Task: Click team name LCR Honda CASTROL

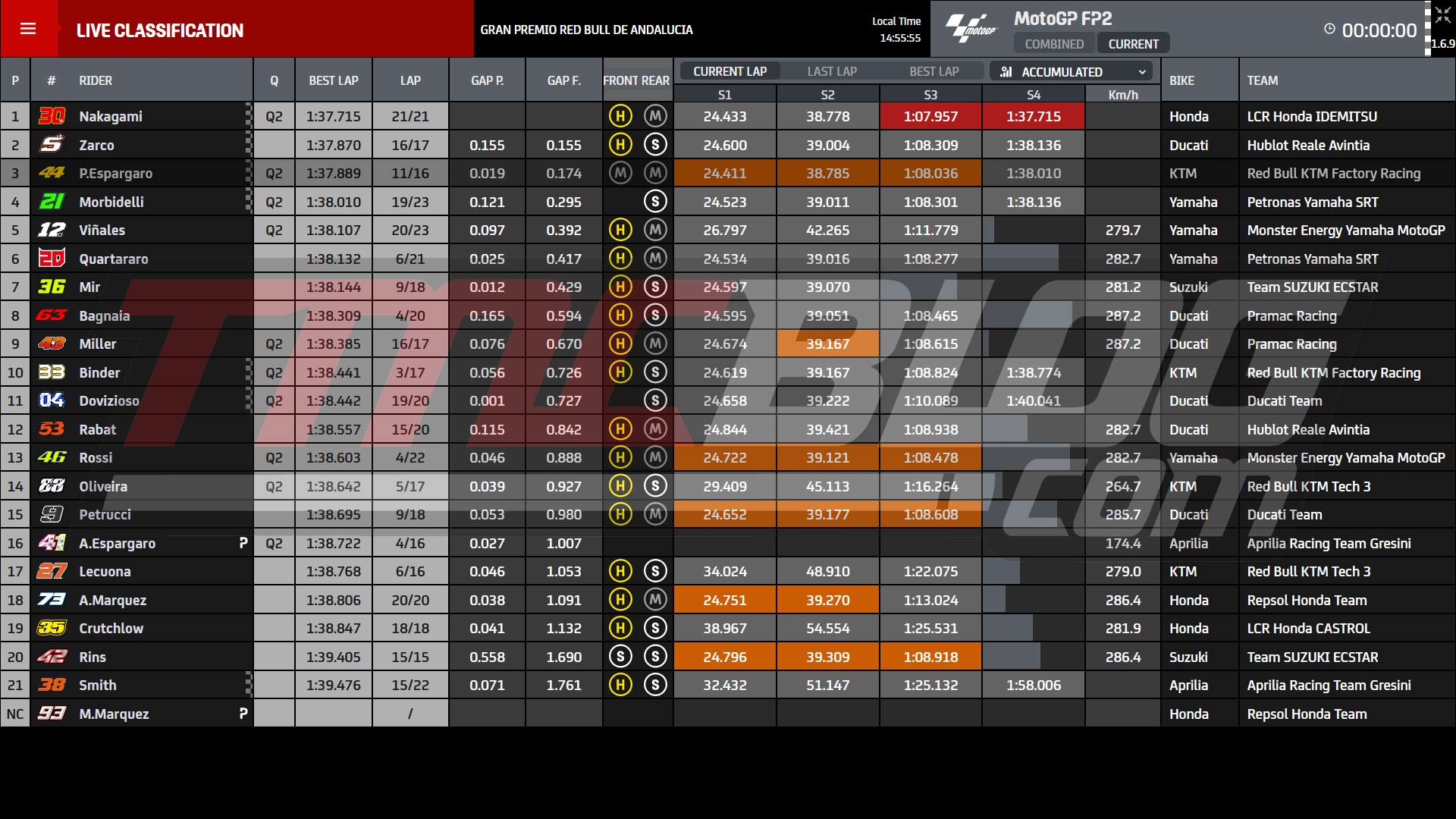Action: pos(1308,628)
